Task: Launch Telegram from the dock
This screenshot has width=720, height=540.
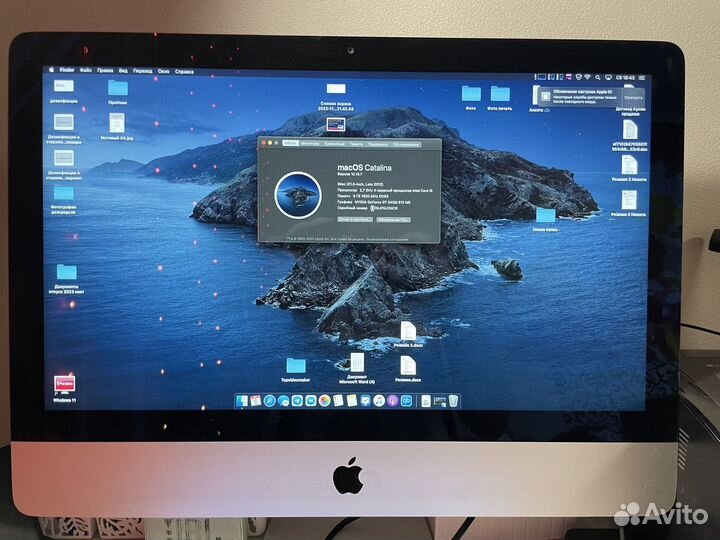Action: (297, 401)
